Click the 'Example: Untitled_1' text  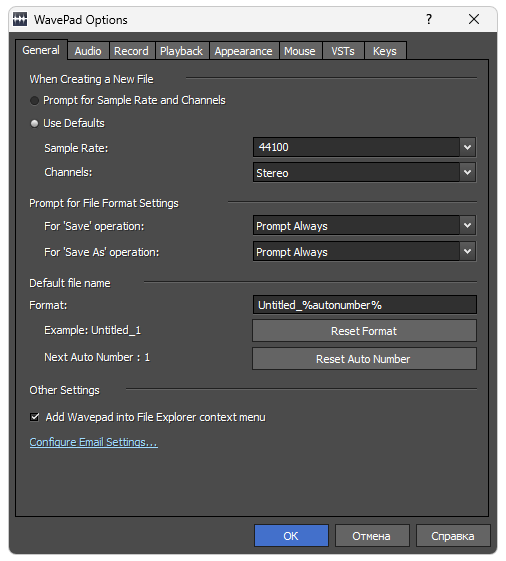(92, 330)
